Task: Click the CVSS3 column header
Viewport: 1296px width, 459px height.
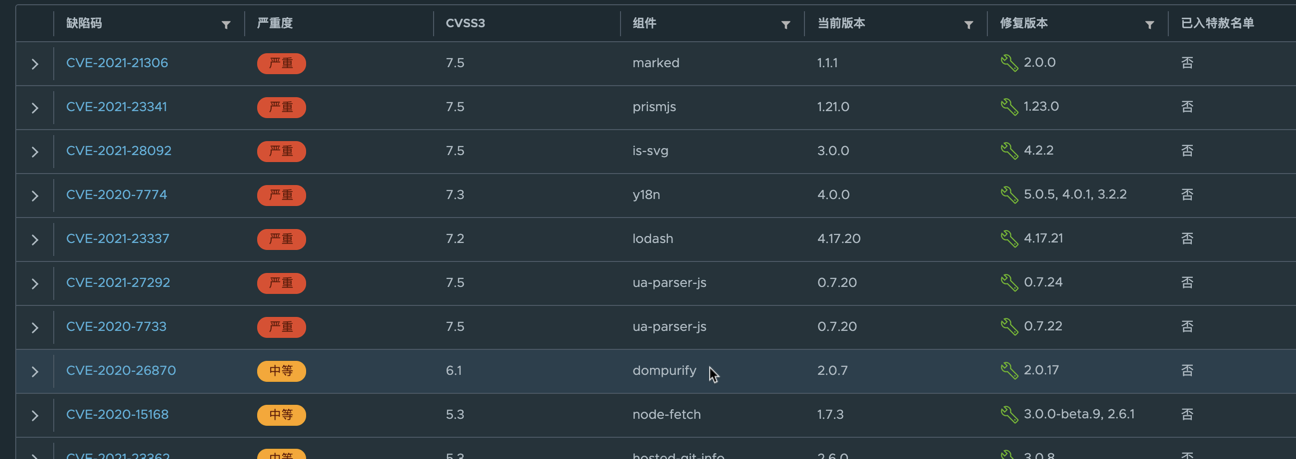Action: point(465,23)
